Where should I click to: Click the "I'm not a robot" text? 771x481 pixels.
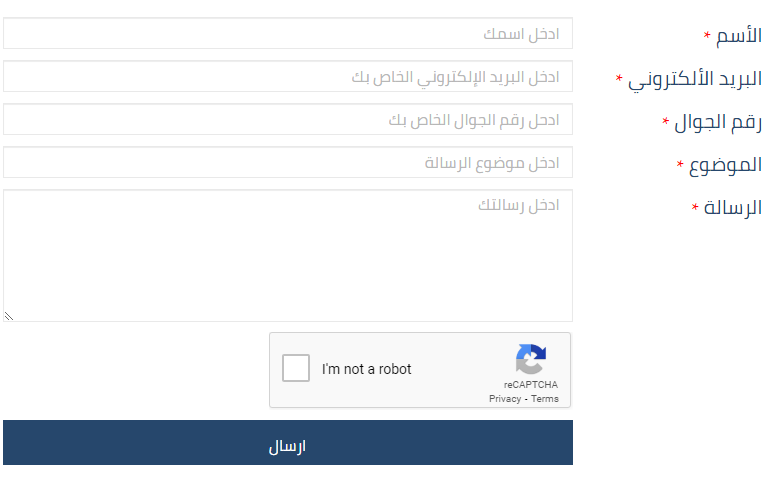click(x=366, y=369)
